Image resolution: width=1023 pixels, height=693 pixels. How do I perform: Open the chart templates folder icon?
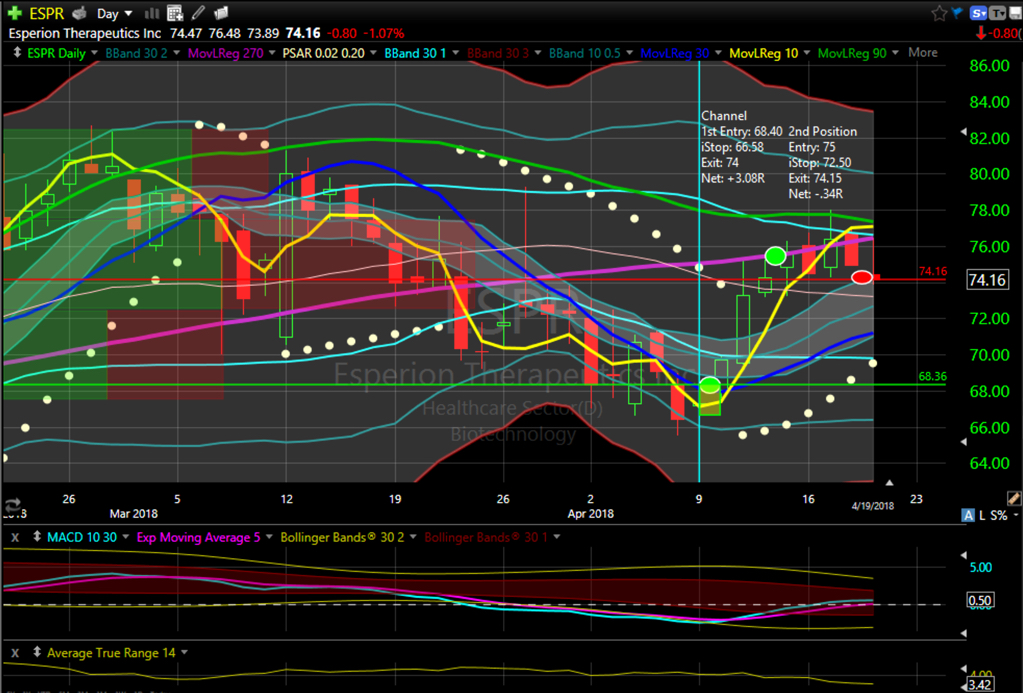click(221, 13)
